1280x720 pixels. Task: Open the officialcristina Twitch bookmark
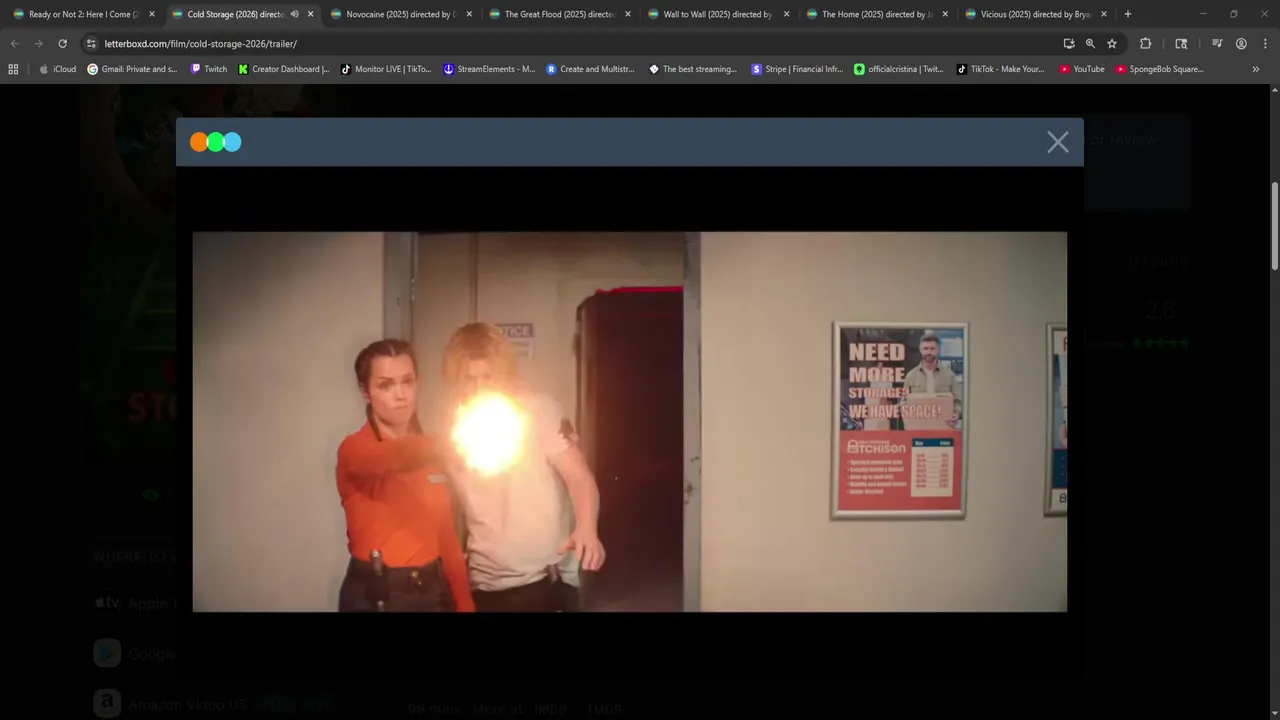tap(898, 69)
